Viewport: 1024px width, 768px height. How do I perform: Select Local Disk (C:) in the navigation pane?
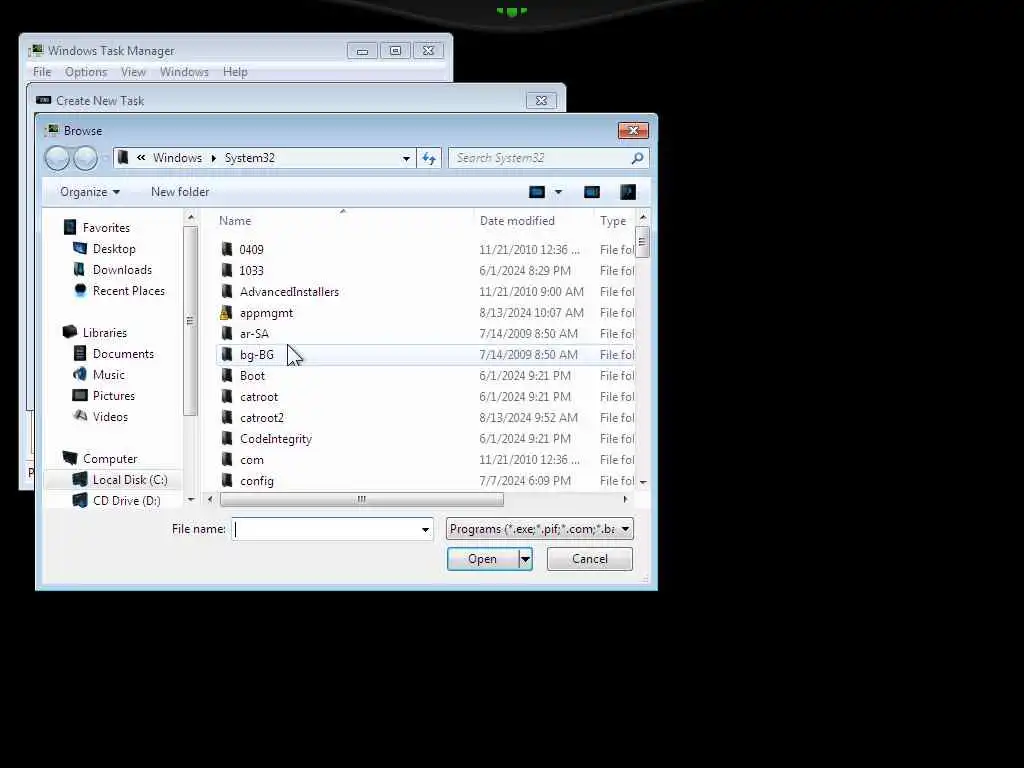[130, 479]
